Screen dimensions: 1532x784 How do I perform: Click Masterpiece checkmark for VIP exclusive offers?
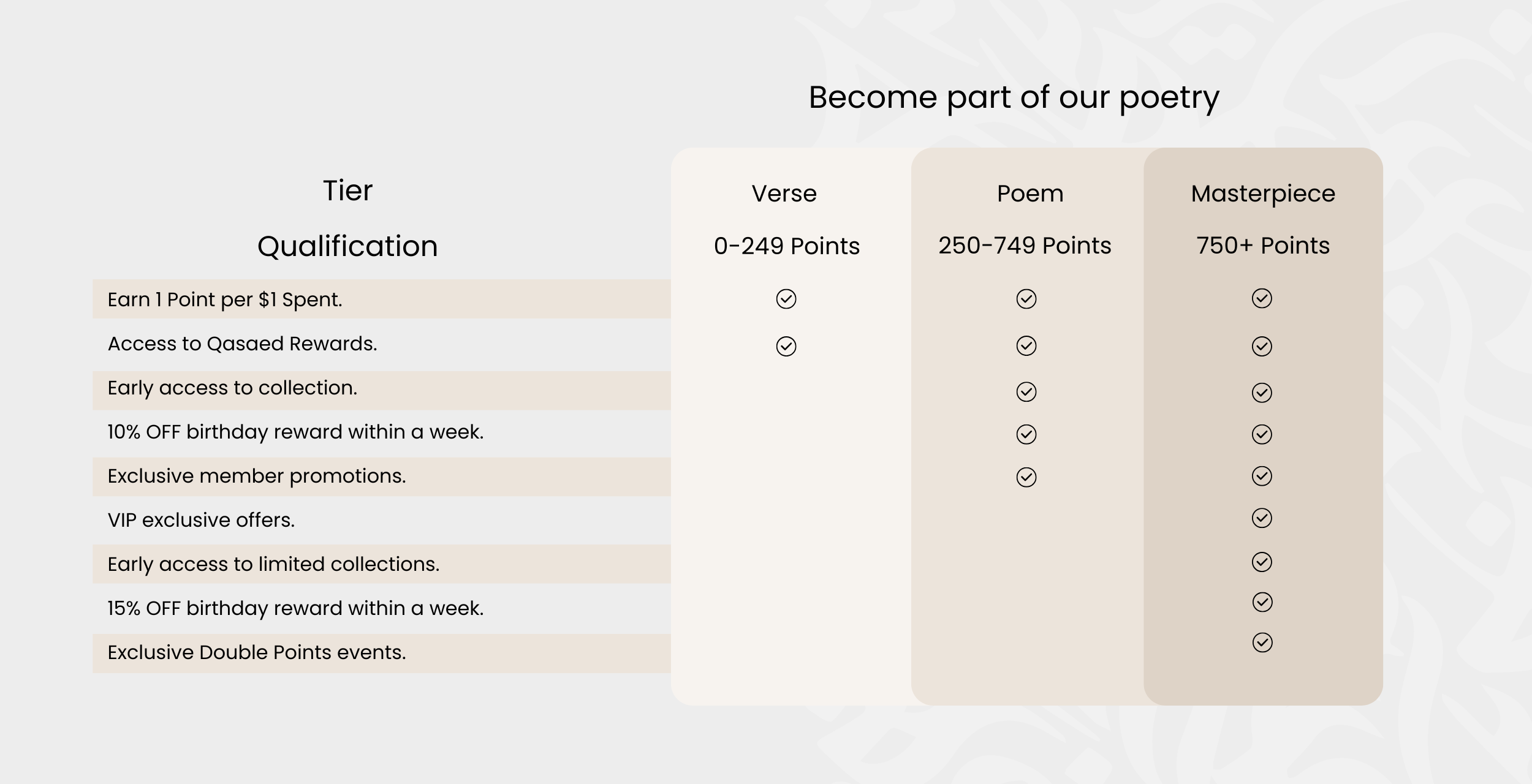pyautogui.click(x=1262, y=518)
